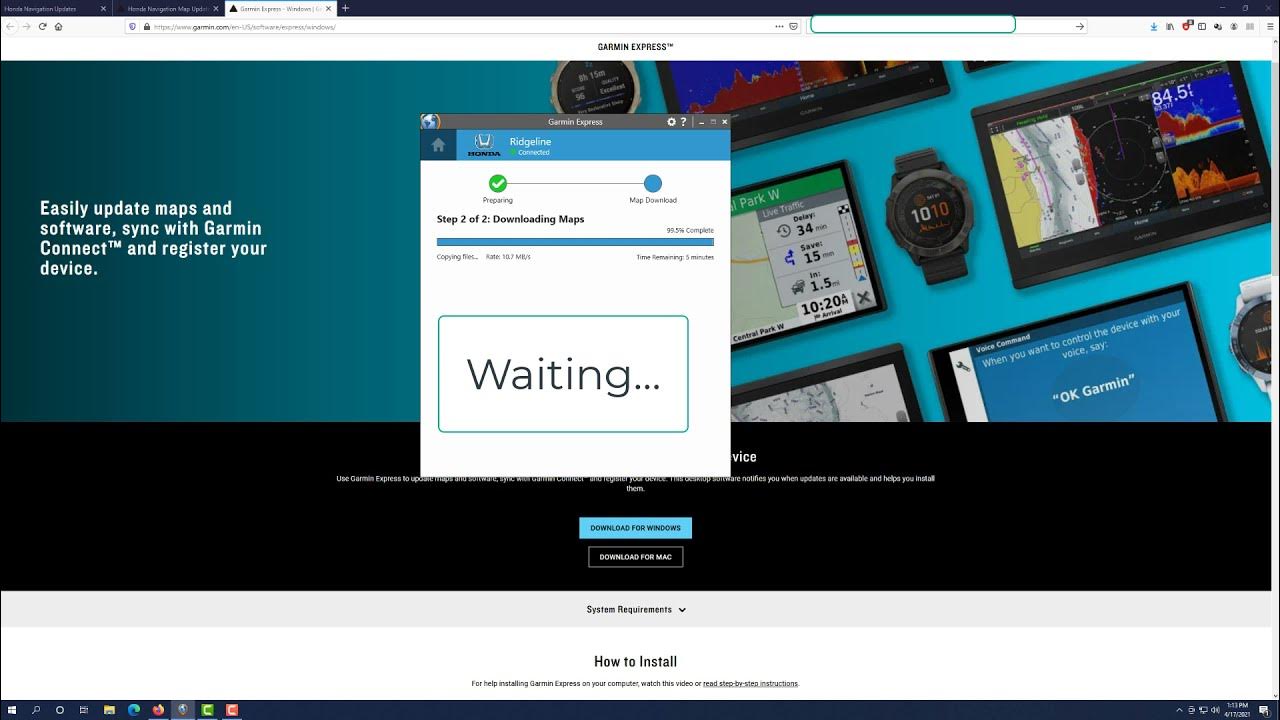Click the green Preparing checkmark step
1280x720 pixels.
498,183
